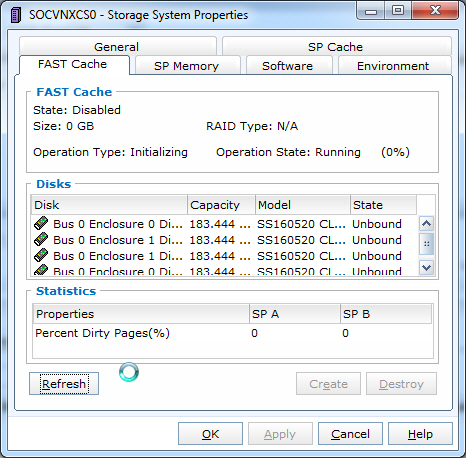
Task: Open the SP Cache tab
Action: point(337,46)
